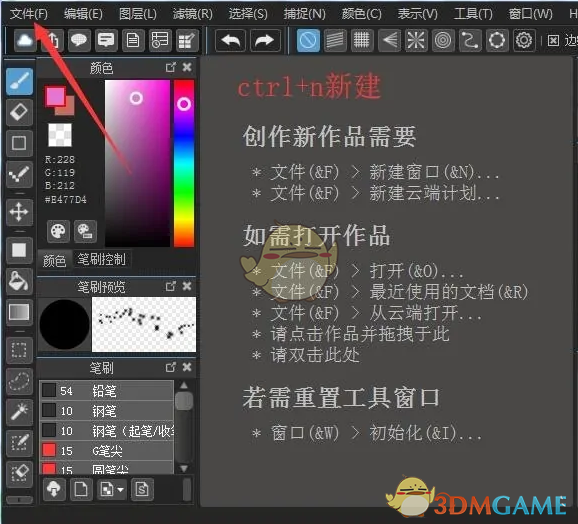The width and height of the screenshot is (578, 524).
Task: Select the Brush tool
Action: click(19, 81)
